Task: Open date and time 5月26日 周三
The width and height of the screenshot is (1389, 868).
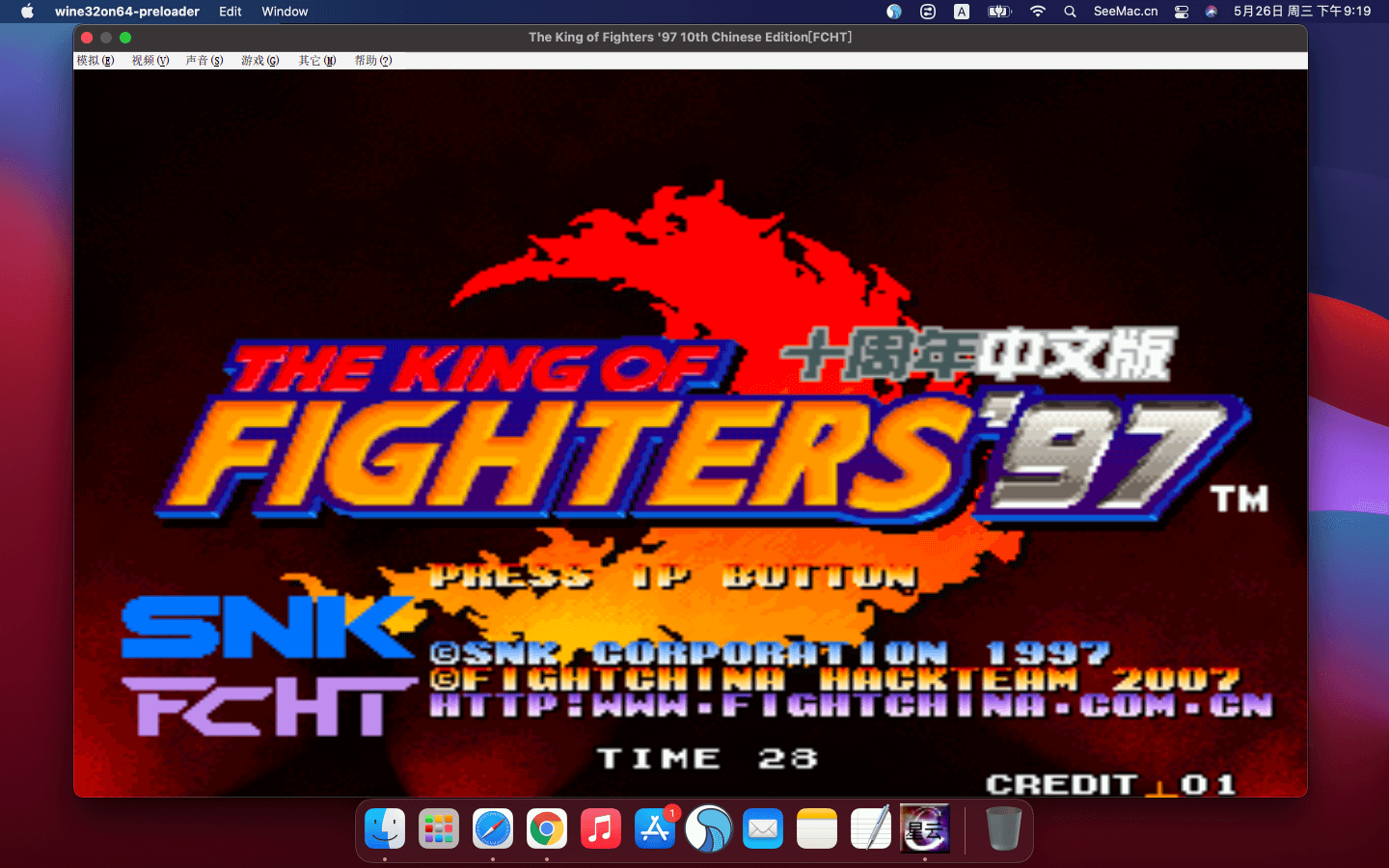Action: pos(1302,12)
